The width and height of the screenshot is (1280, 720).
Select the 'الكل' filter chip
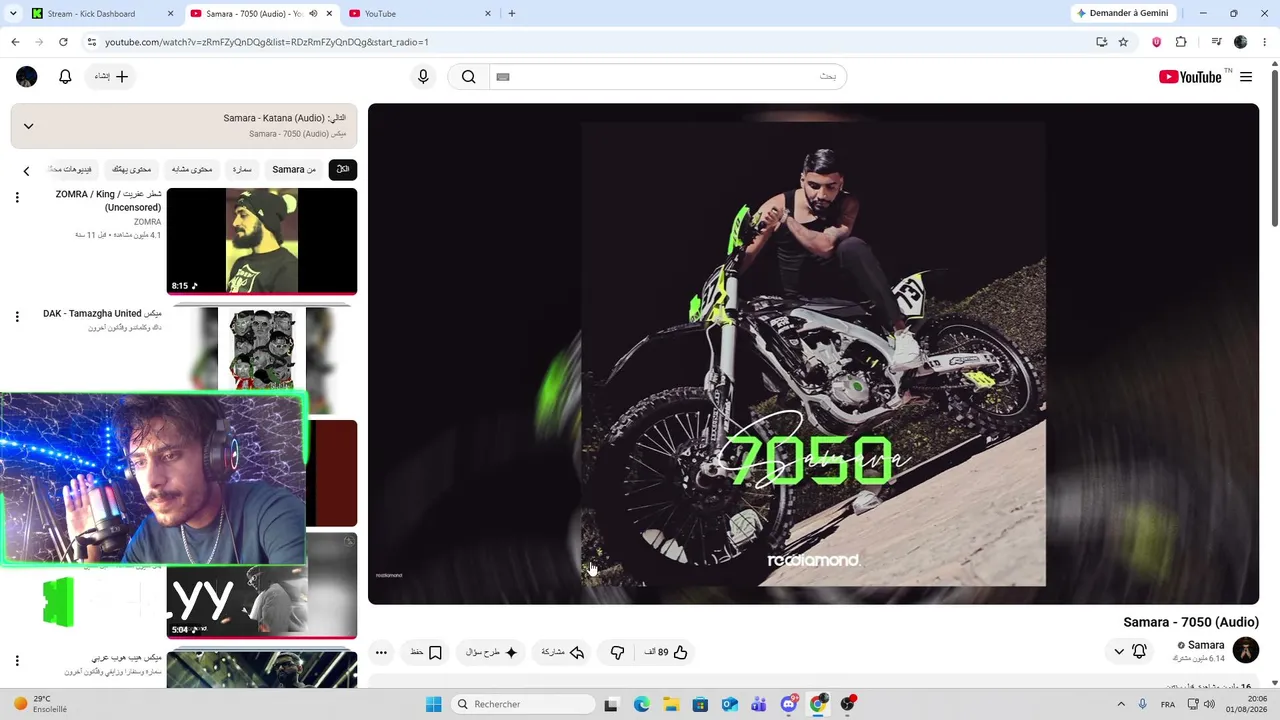343,170
